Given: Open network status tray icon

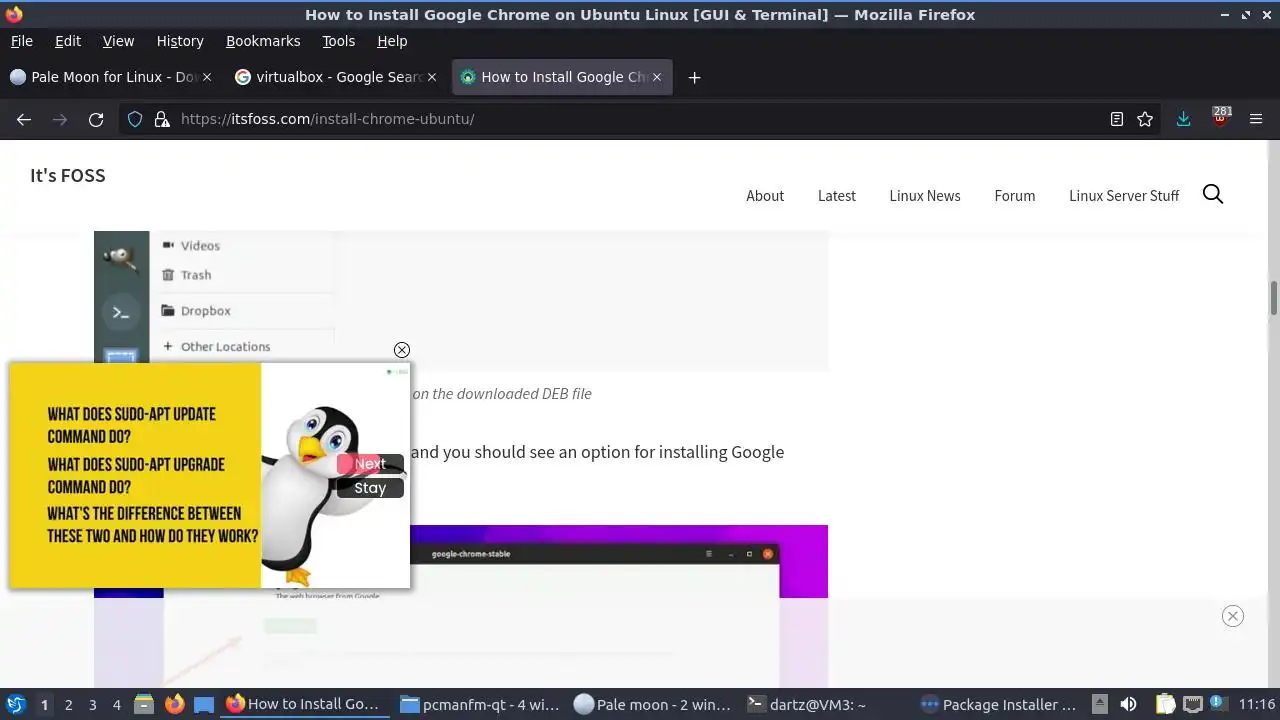Looking at the screenshot, I should [1192, 705].
